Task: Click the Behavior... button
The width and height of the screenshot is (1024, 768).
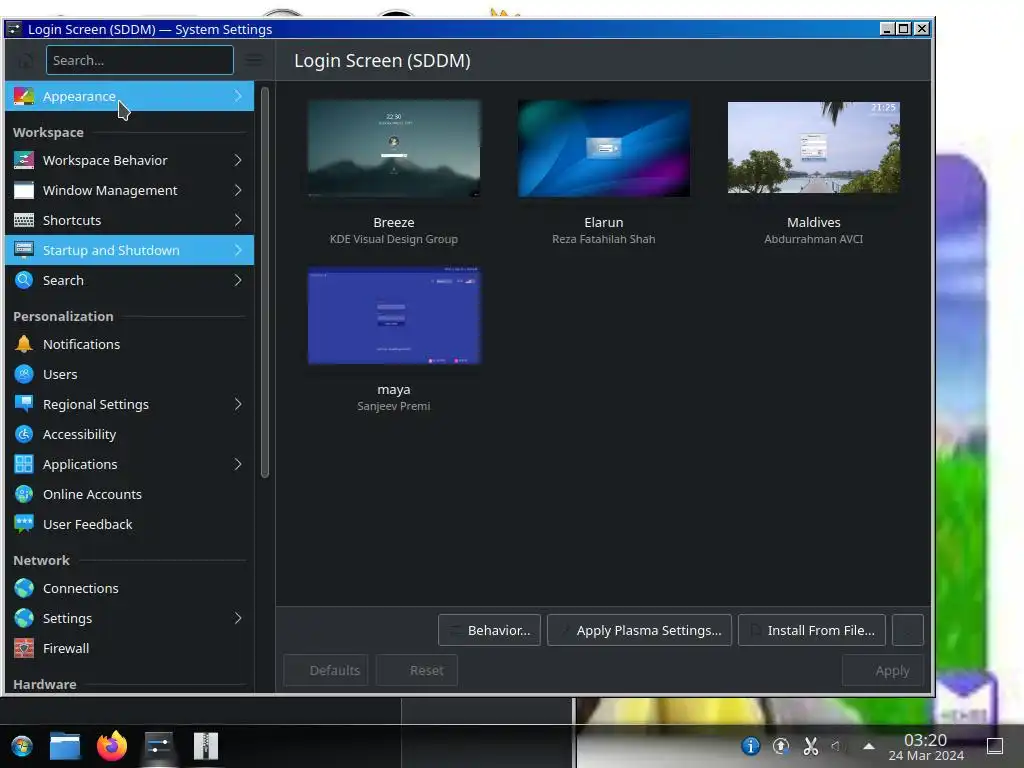Action: pyautogui.click(x=489, y=630)
